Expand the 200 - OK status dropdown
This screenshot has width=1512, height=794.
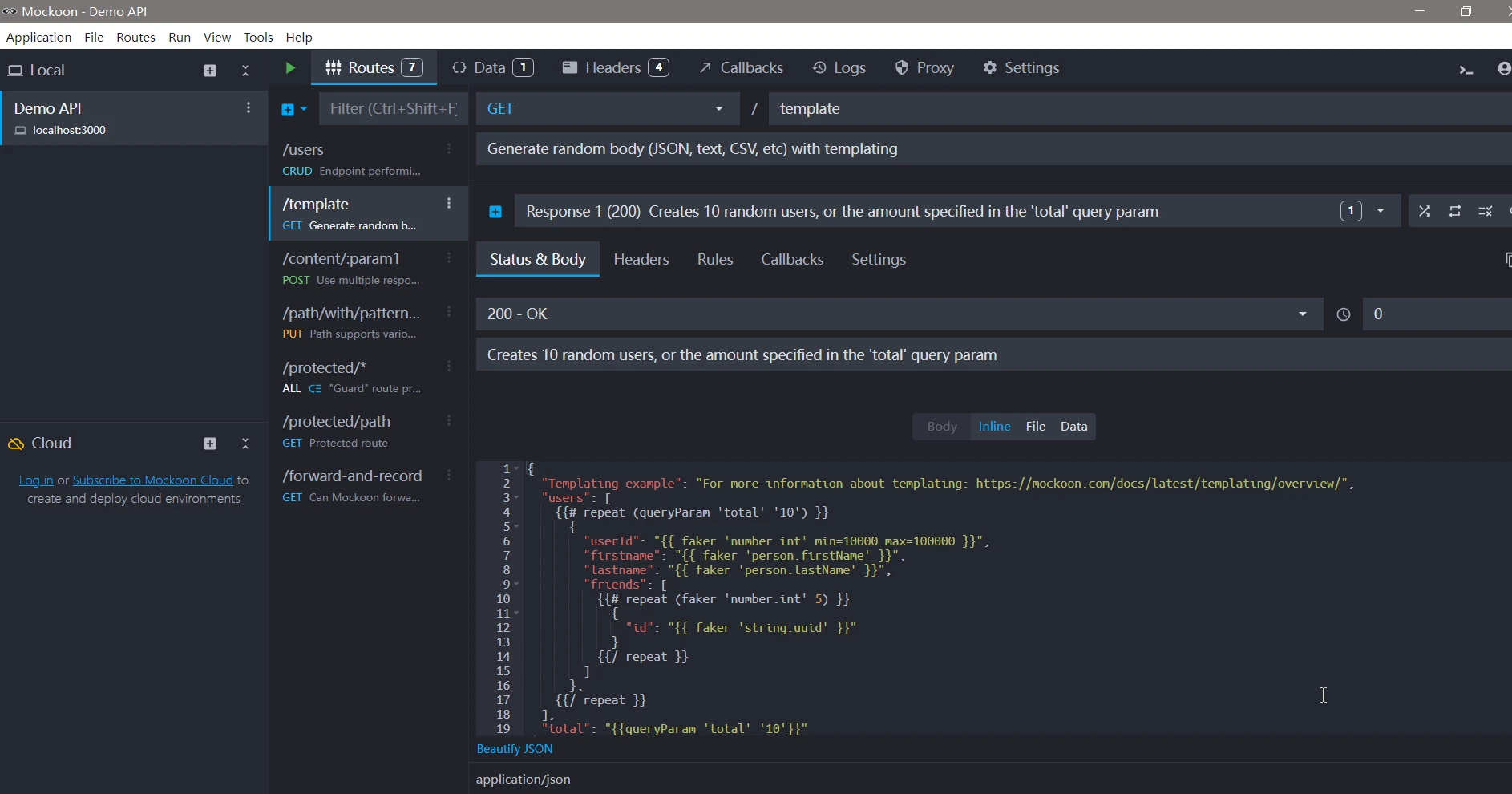pyautogui.click(x=898, y=314)
